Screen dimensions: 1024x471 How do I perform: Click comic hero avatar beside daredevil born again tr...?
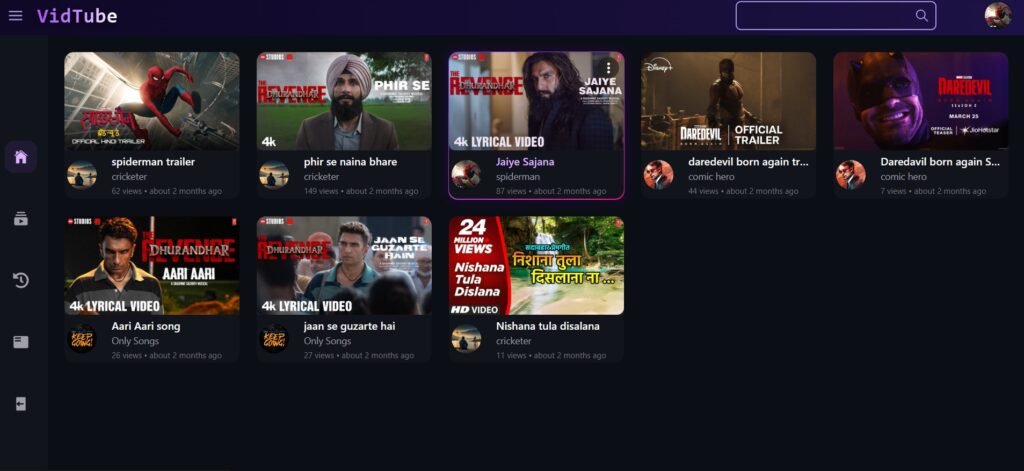(x=658, y=175)
